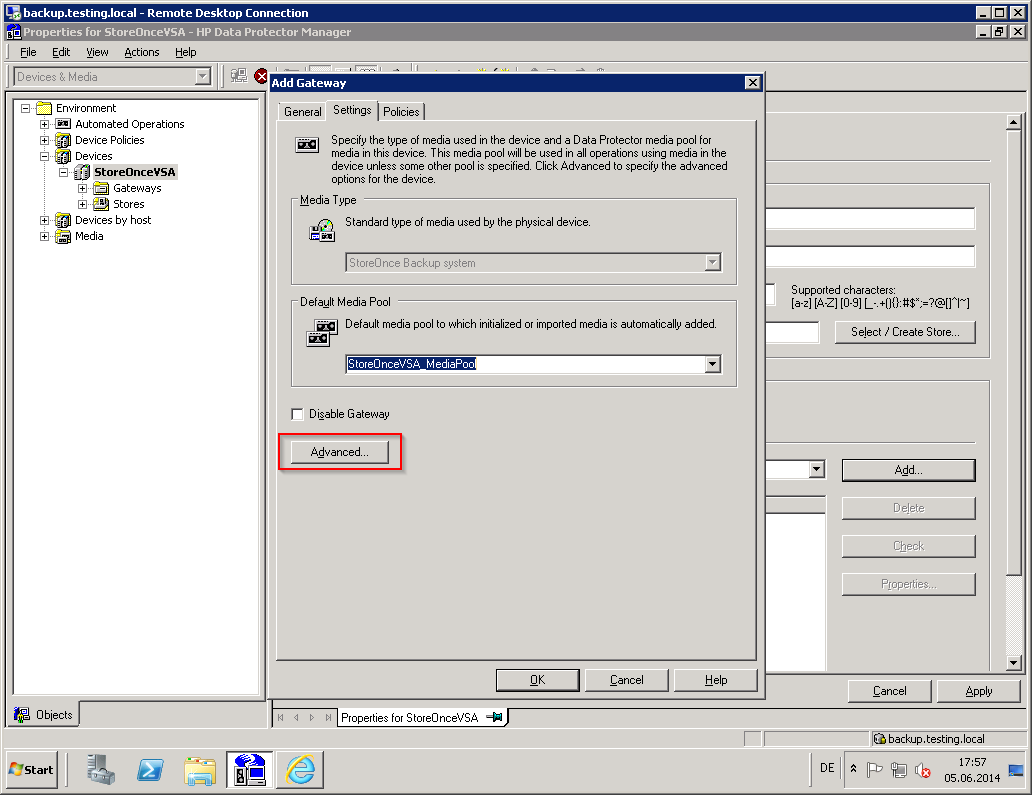Open Server Manager from the taskbar
Image resolution: width=1032 pixels, height=795 pixels.
pos(101,769)
